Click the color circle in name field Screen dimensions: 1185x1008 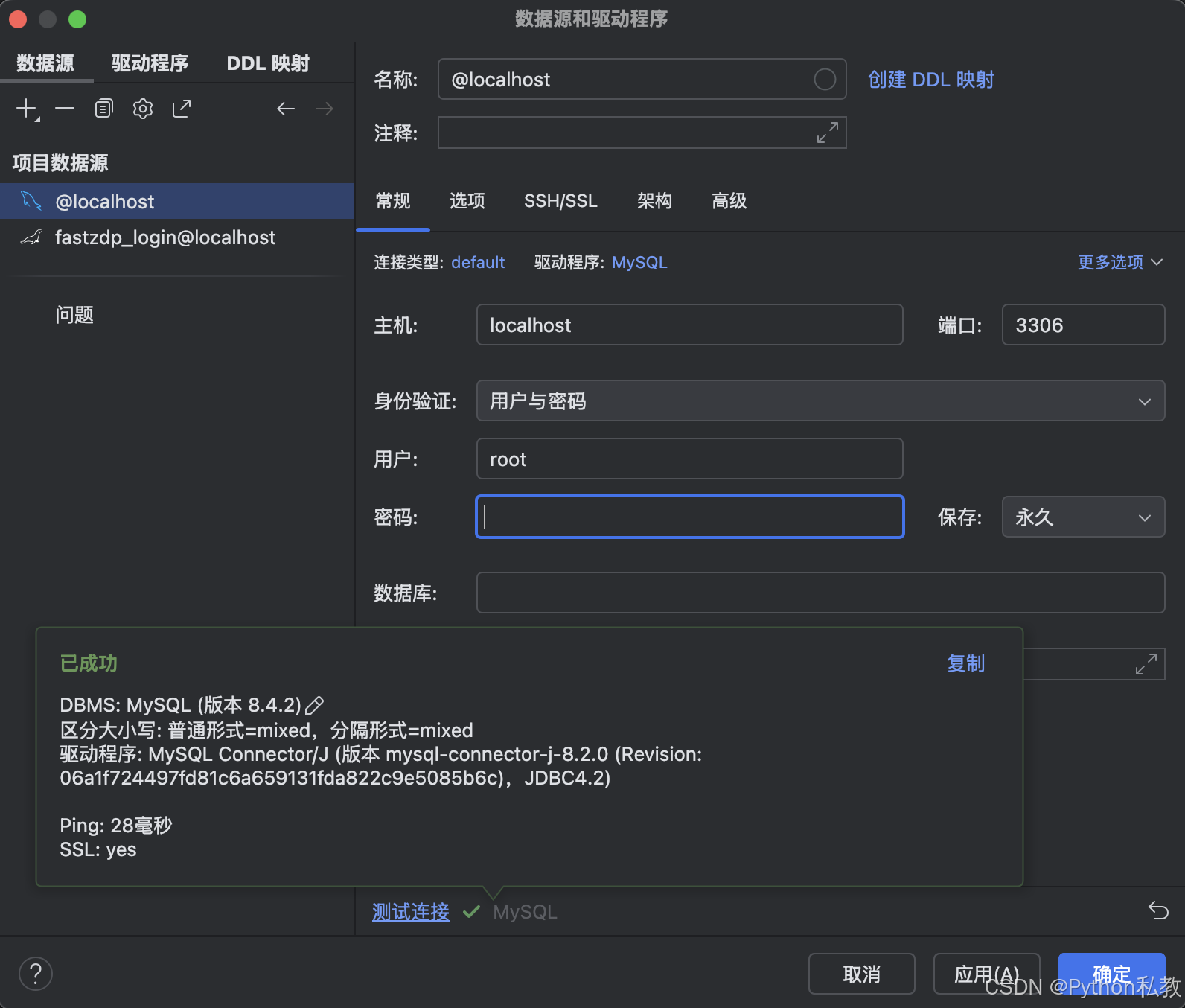coord(825,80)
